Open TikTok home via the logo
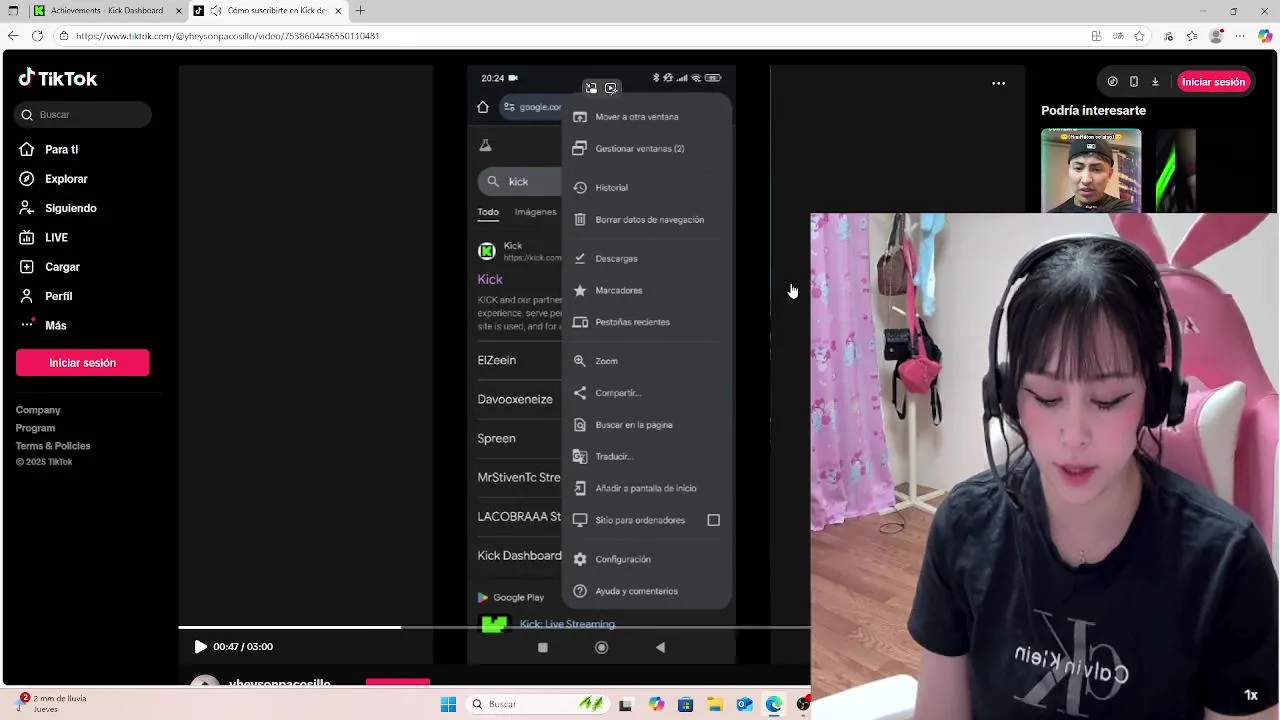 point(57,78)
